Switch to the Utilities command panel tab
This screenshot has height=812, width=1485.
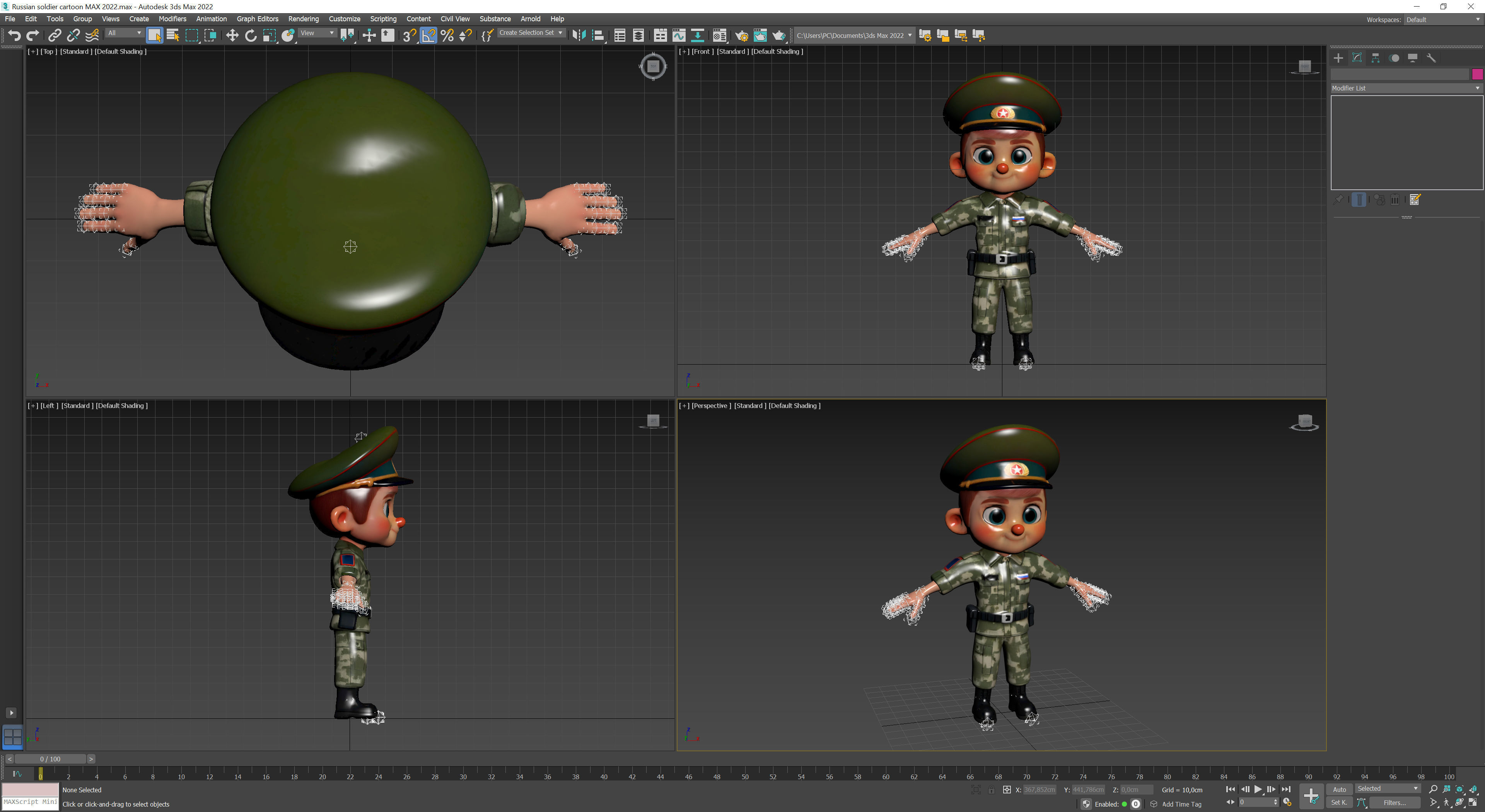pos(1431,58)
